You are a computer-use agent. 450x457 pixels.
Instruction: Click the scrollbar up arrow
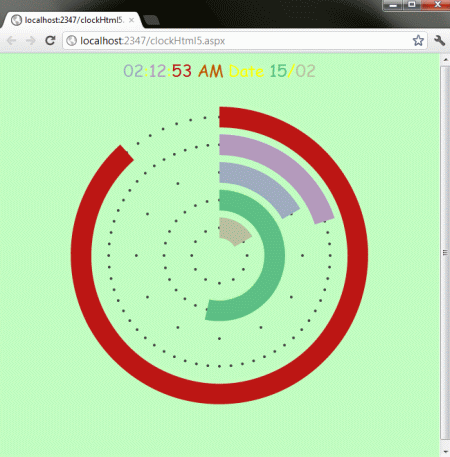click(x=445, y=60)
